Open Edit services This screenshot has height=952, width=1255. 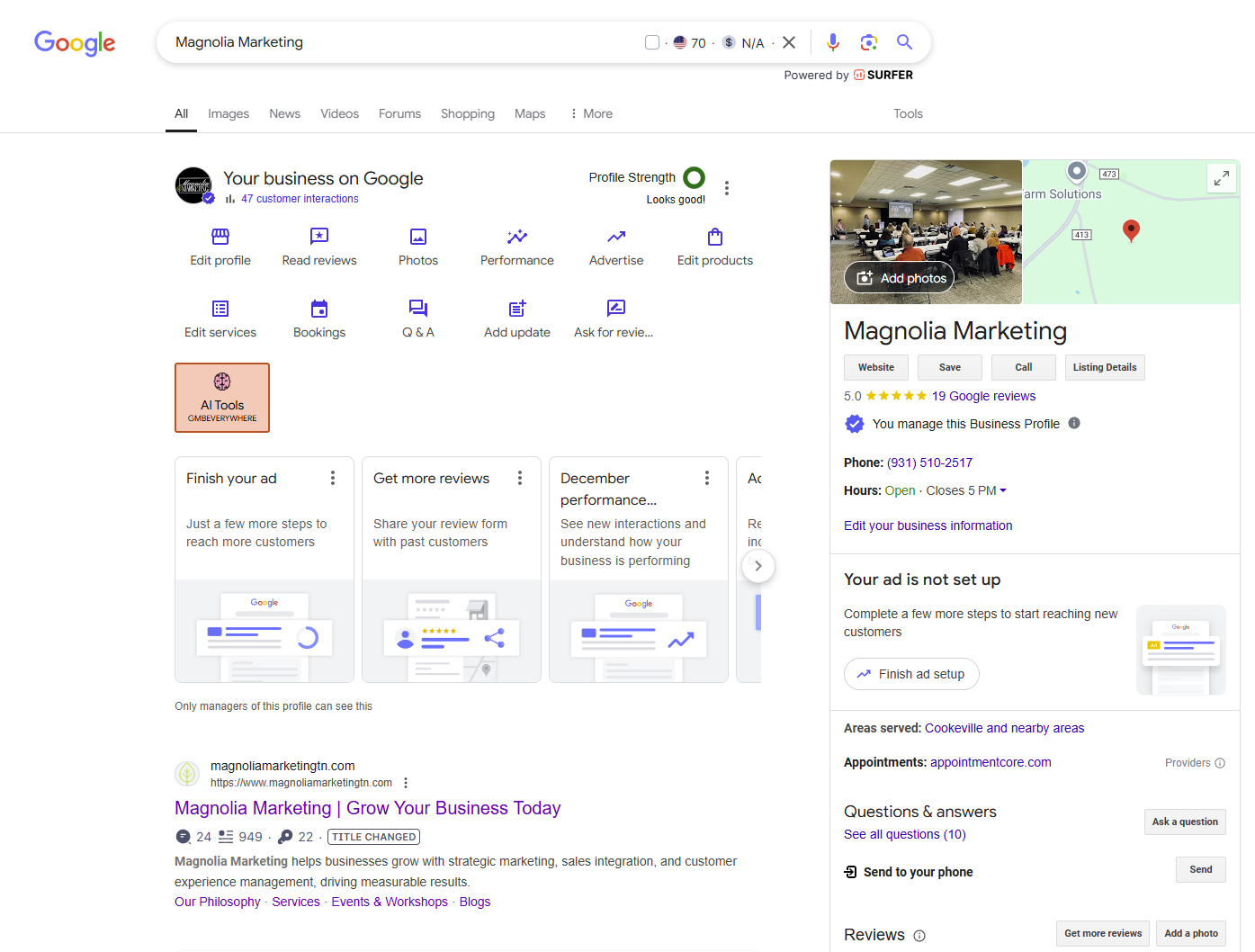pyautogui.click(x=220, y=319)
